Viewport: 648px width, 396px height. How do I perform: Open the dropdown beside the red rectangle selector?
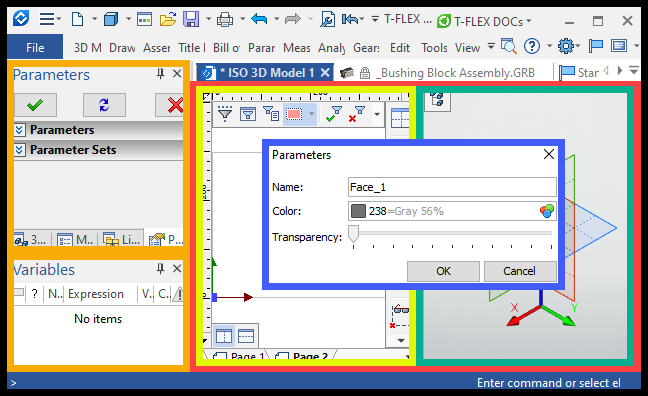312,114
